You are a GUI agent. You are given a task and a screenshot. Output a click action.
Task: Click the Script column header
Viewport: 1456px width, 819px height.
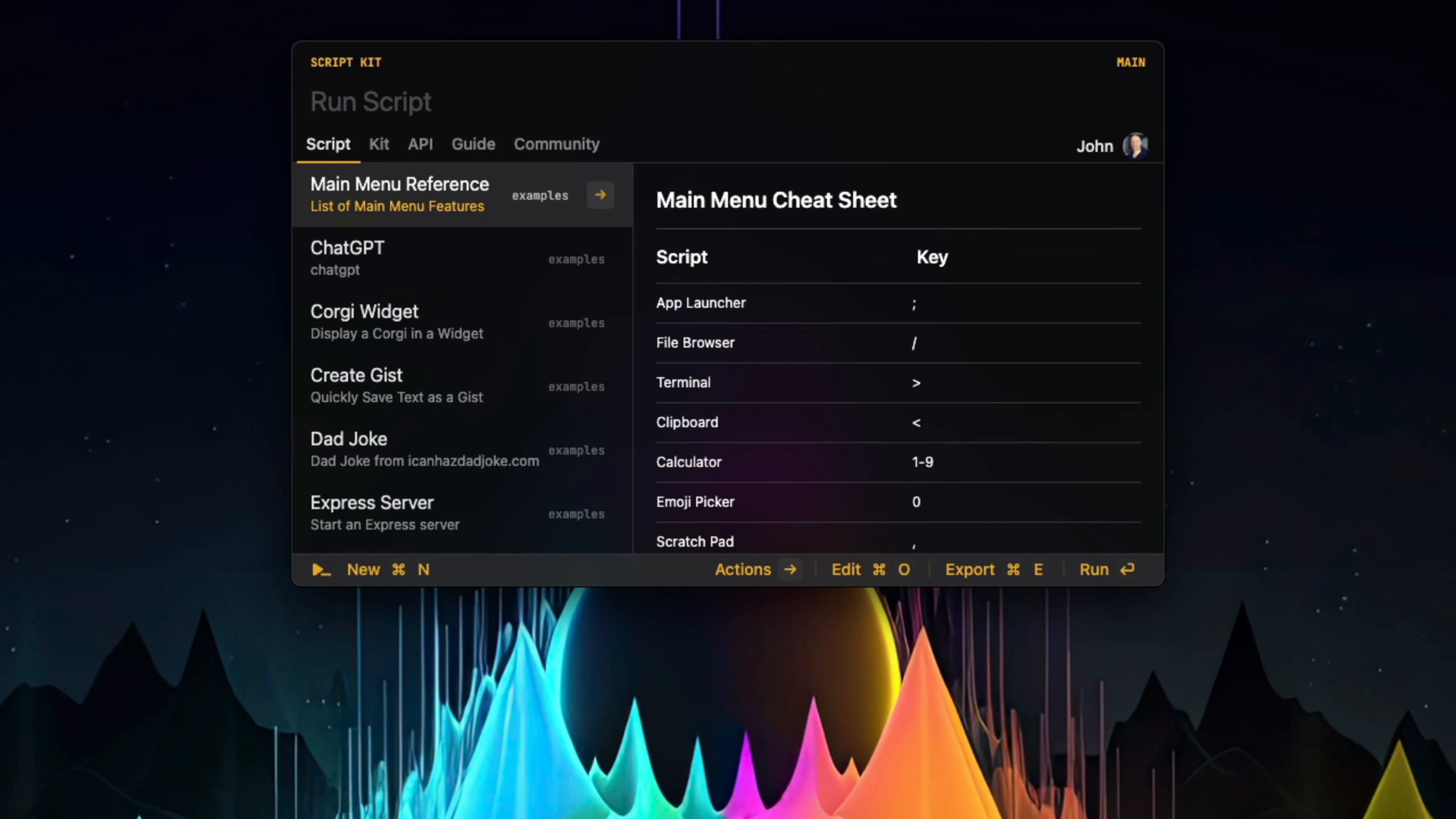tap(682, 257)
